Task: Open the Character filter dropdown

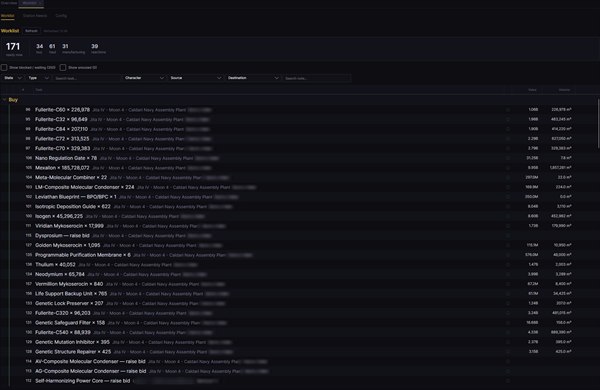Action: (x=144, y=78)
